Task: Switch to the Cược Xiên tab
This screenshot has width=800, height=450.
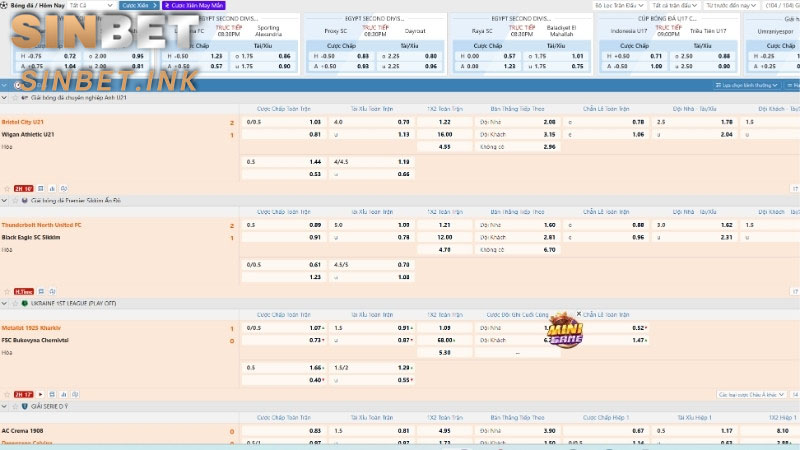Action: tap(139, 5)
